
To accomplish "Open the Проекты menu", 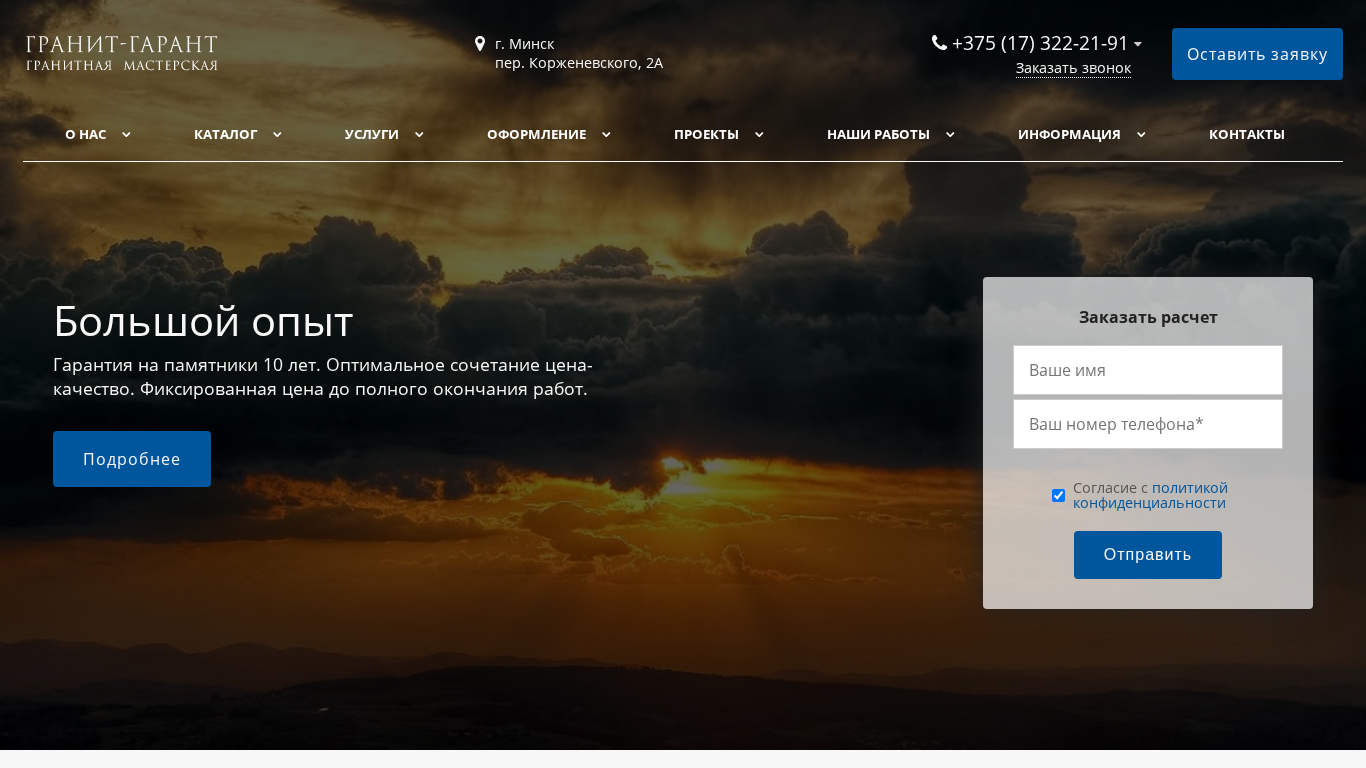I will (707, 134).
